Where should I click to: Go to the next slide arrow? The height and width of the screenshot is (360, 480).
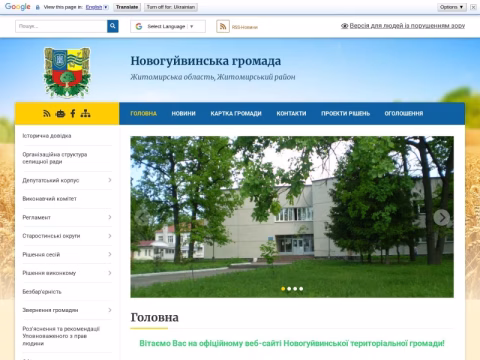[x=442, y=218]
